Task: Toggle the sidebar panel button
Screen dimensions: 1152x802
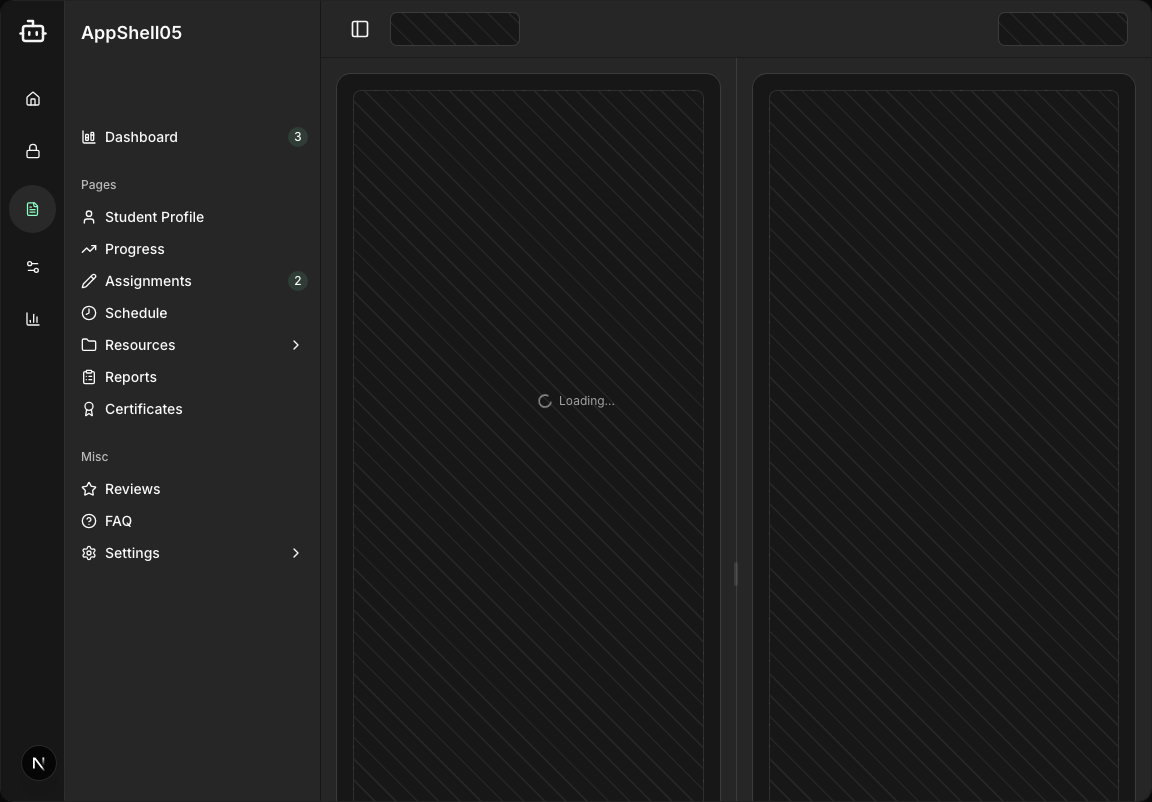Action: (360, 30)
